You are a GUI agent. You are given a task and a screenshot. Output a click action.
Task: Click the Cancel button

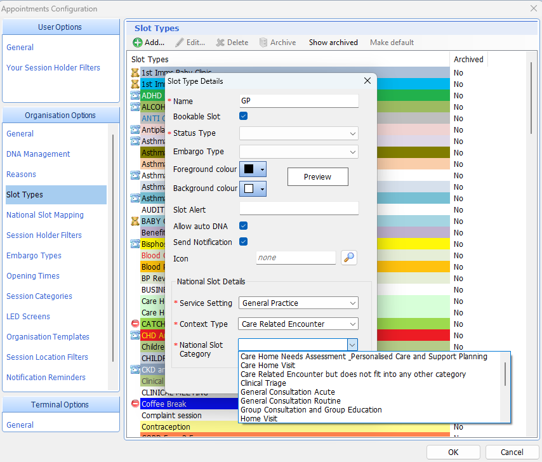tap(512, 452)
